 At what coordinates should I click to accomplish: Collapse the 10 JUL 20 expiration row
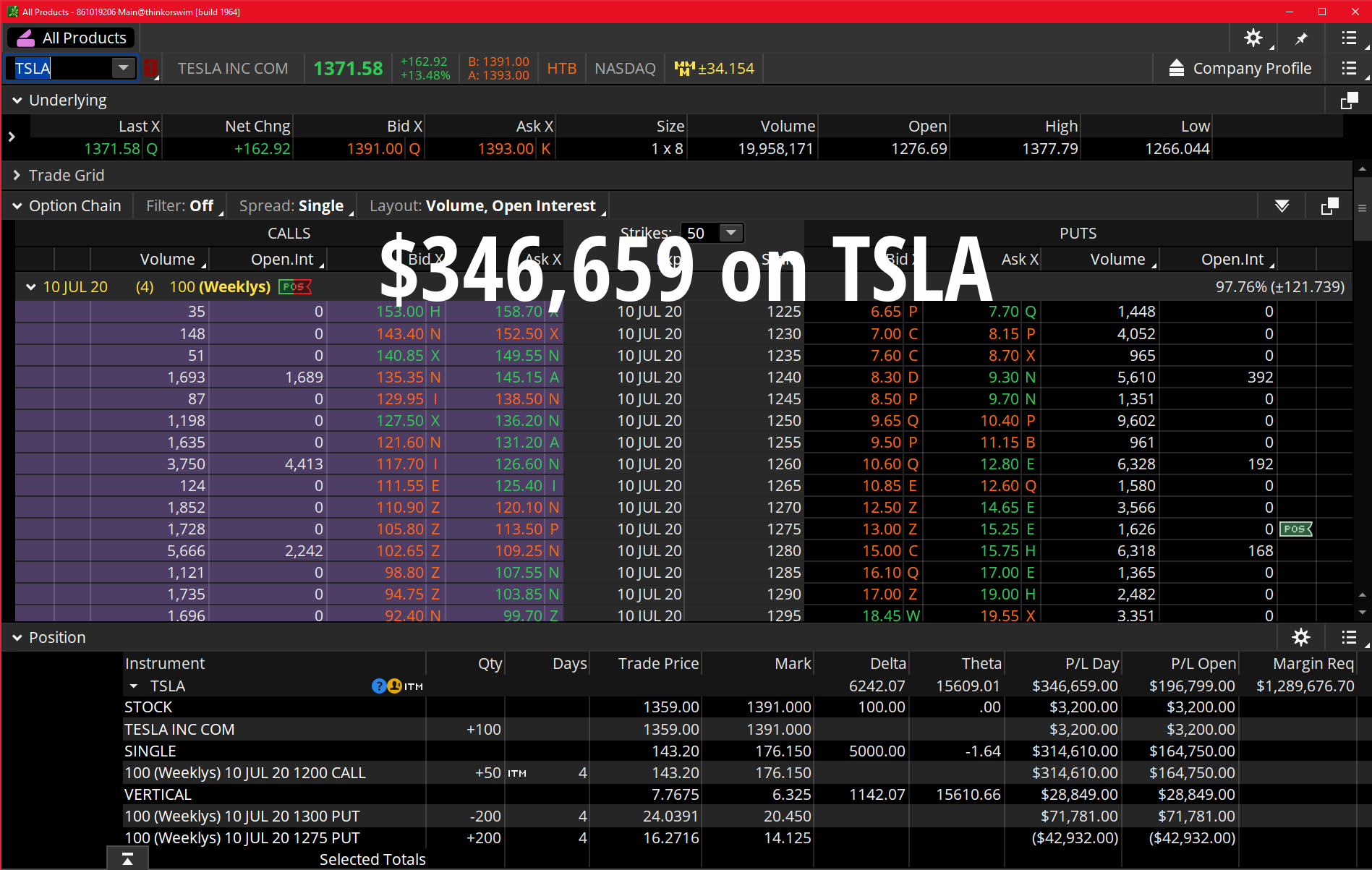(31, 287)
